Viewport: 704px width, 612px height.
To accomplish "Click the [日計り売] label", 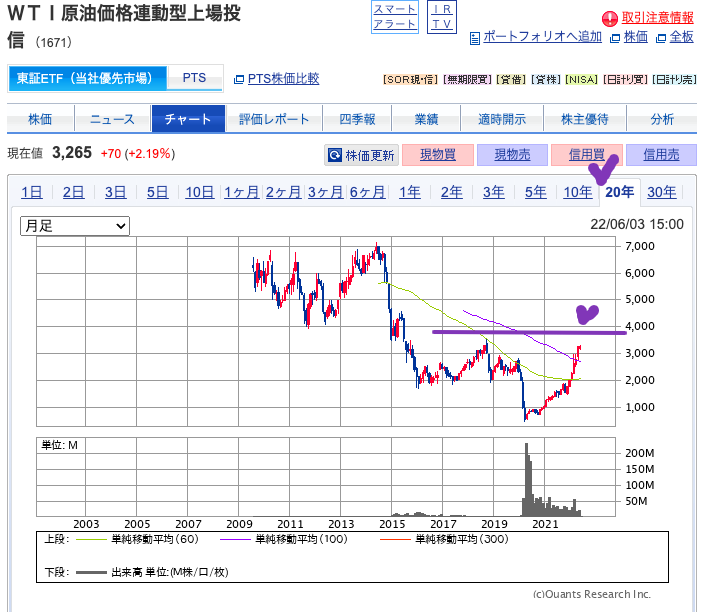I will [674, 79].
